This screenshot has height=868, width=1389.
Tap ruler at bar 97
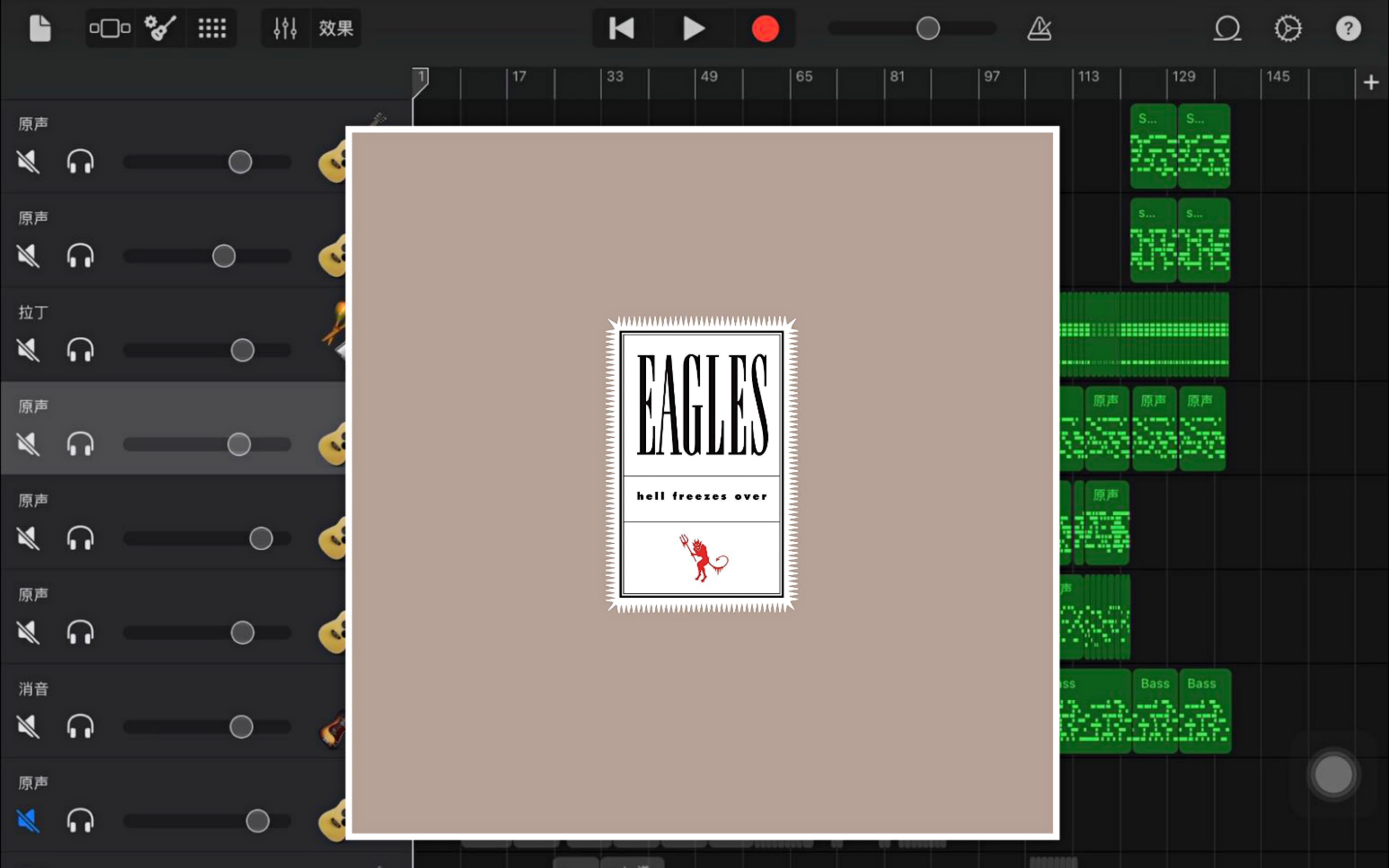coord(991,76)
